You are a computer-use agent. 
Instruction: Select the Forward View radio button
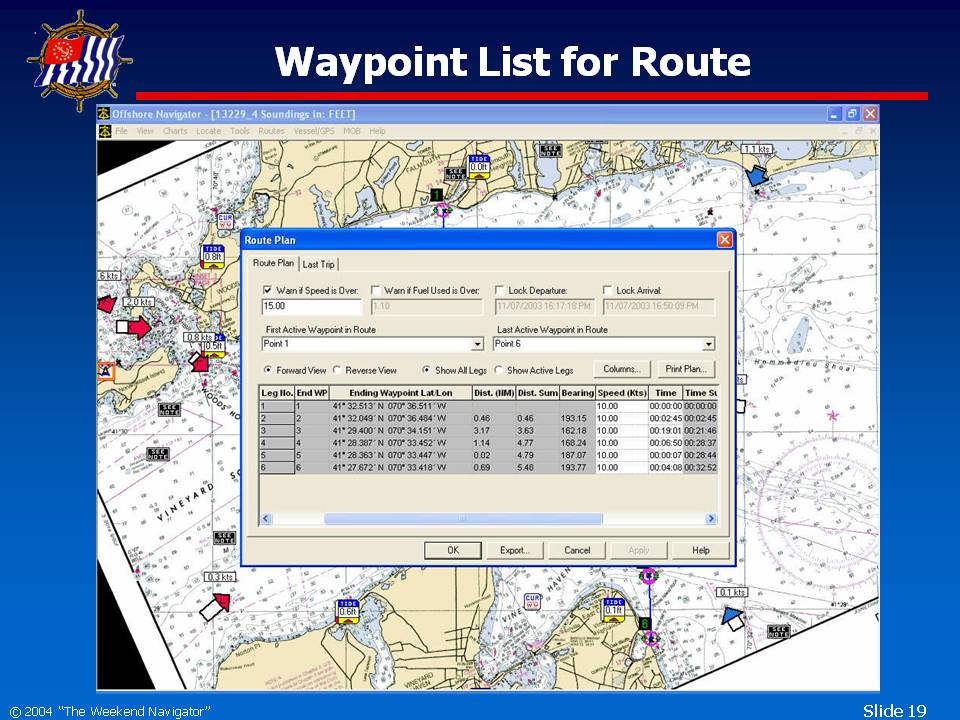click(x=268, y=370)
